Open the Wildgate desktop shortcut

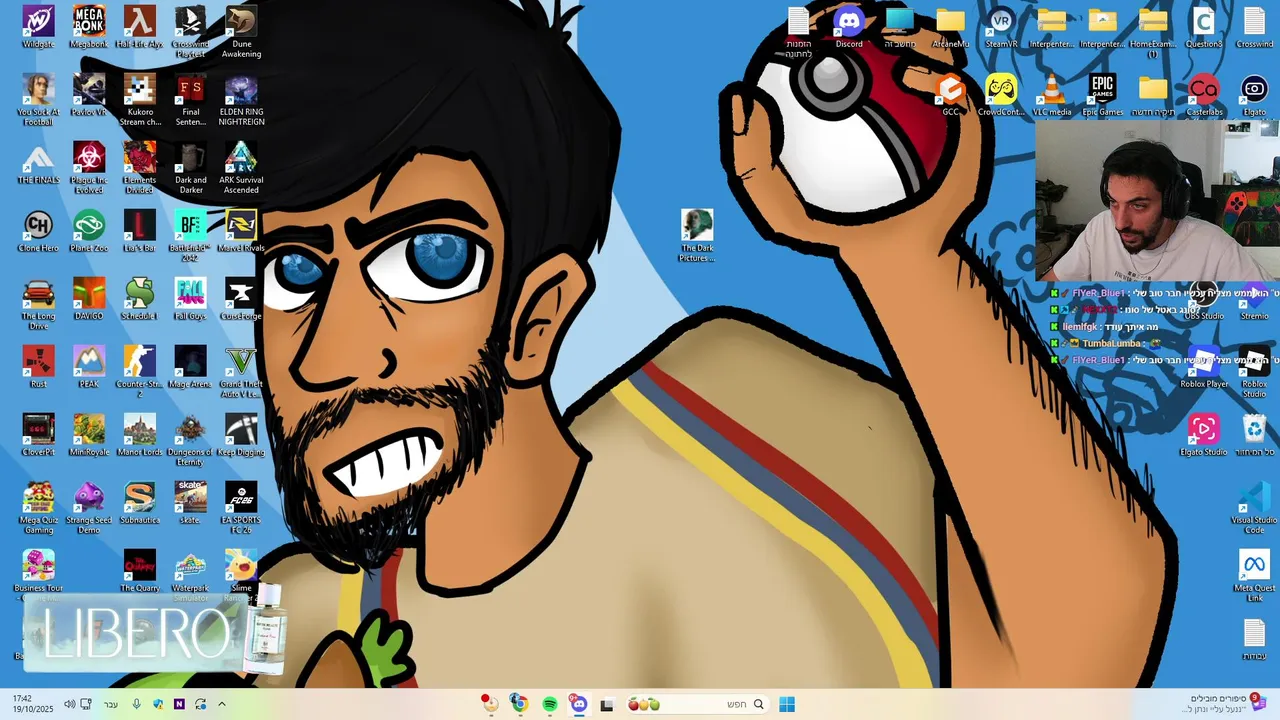click(x=38, y=27)
